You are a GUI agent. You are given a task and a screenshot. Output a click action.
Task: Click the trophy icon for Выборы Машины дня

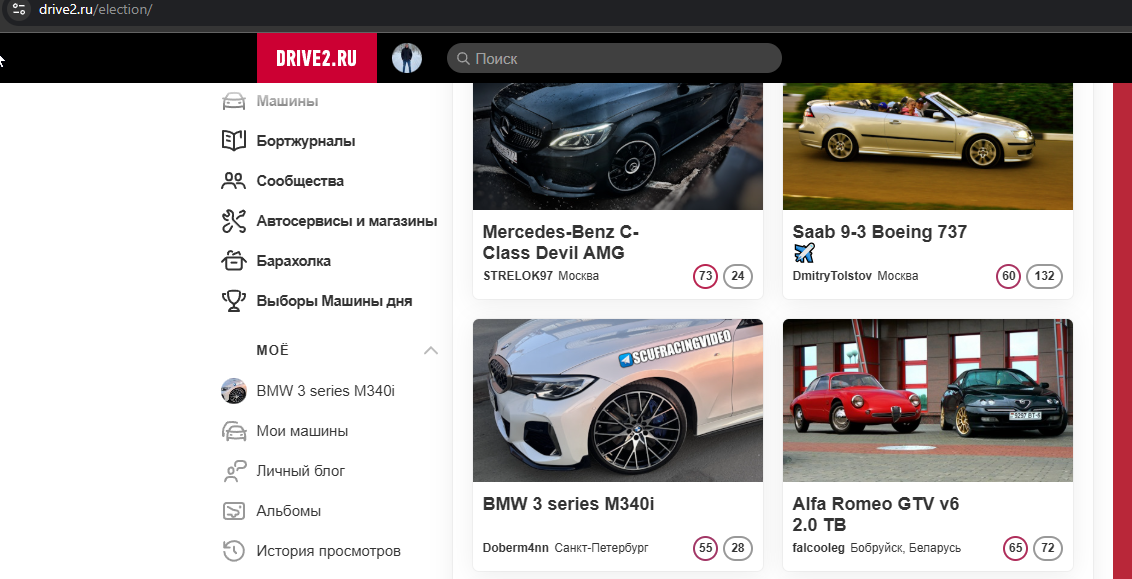click(x=233, y=301)
